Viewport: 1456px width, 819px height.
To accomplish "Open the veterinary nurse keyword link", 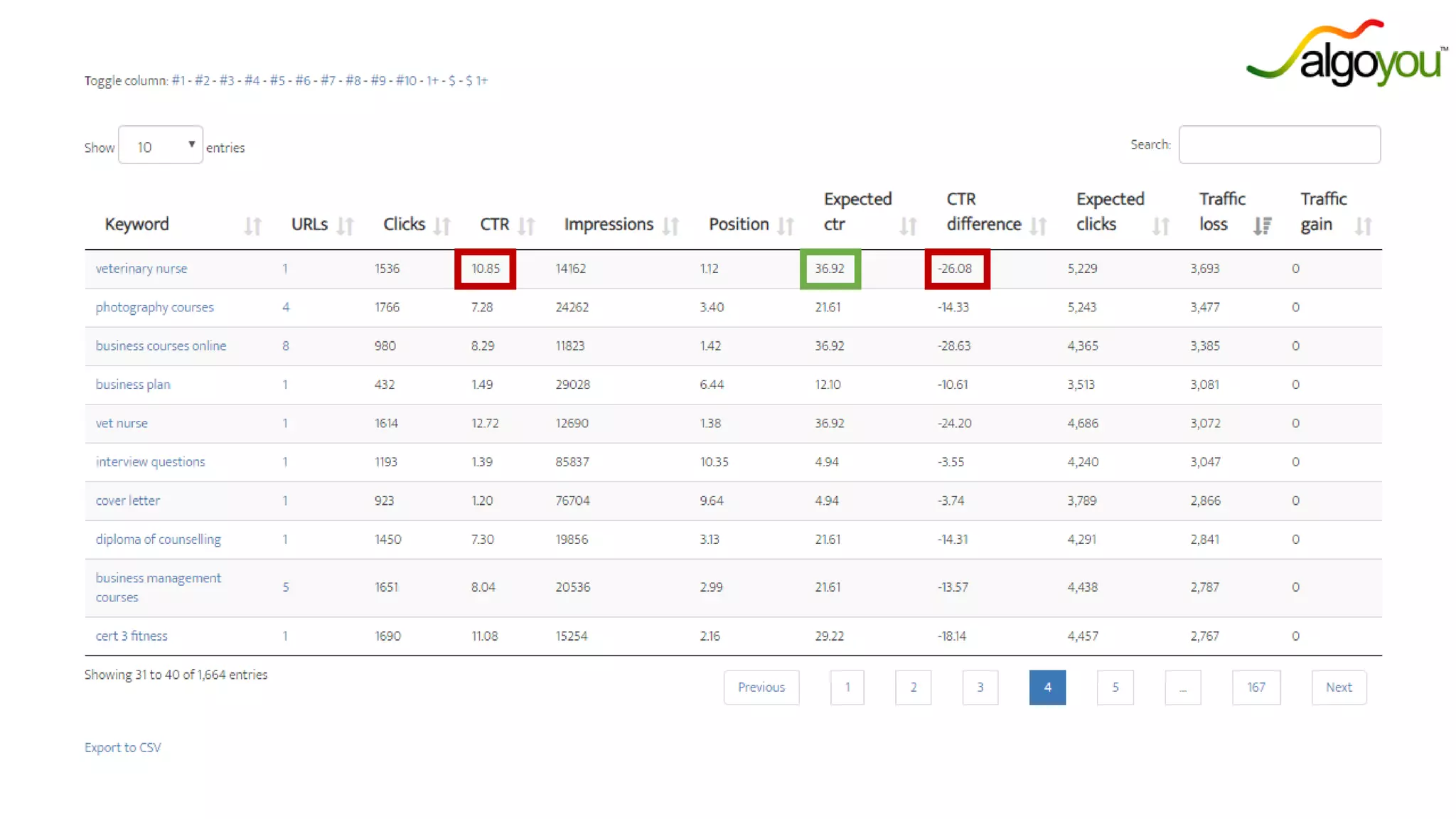I will (x=141, y=269).
